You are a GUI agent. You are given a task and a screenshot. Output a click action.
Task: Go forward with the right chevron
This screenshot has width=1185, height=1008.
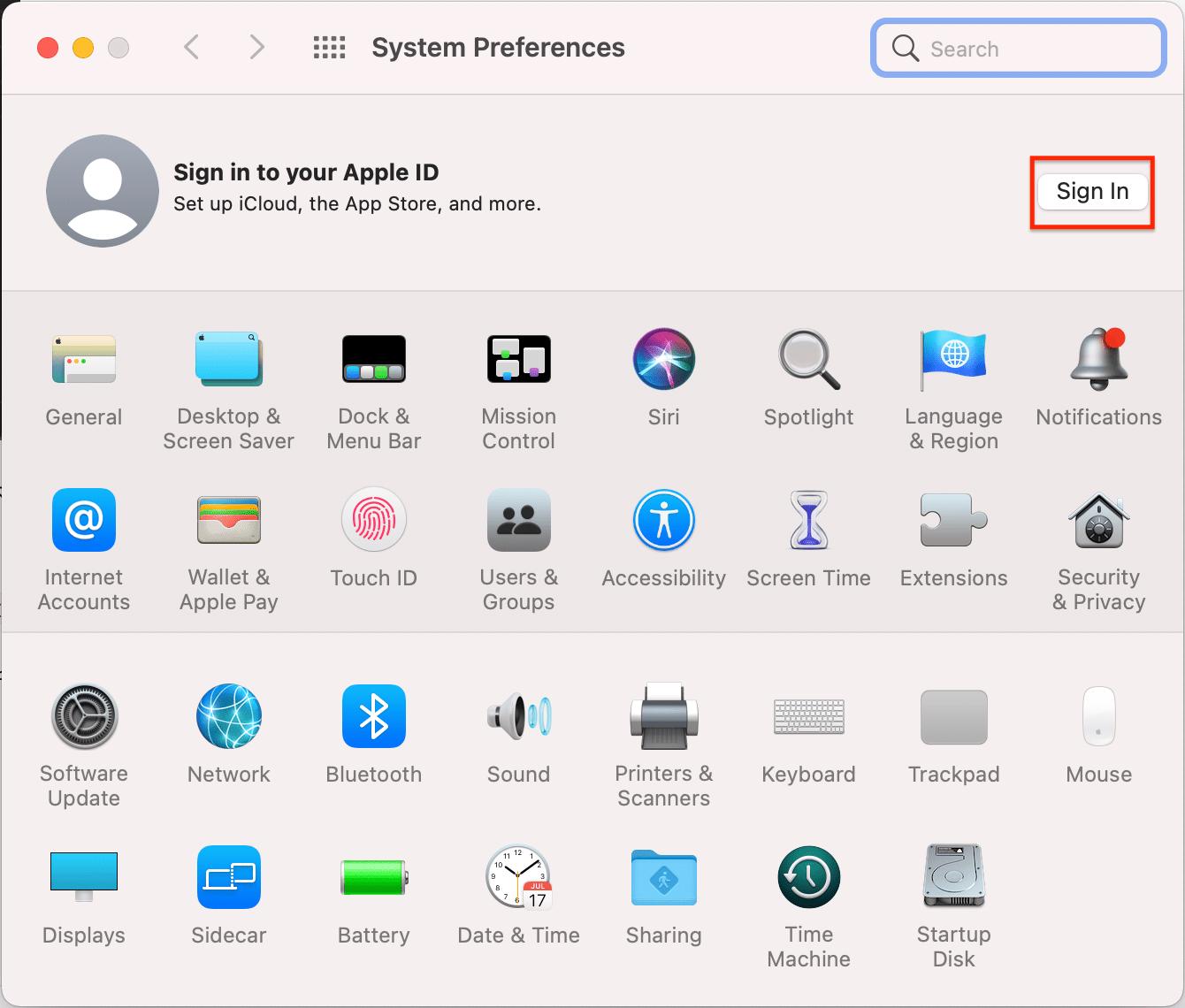tap(256, 47)
